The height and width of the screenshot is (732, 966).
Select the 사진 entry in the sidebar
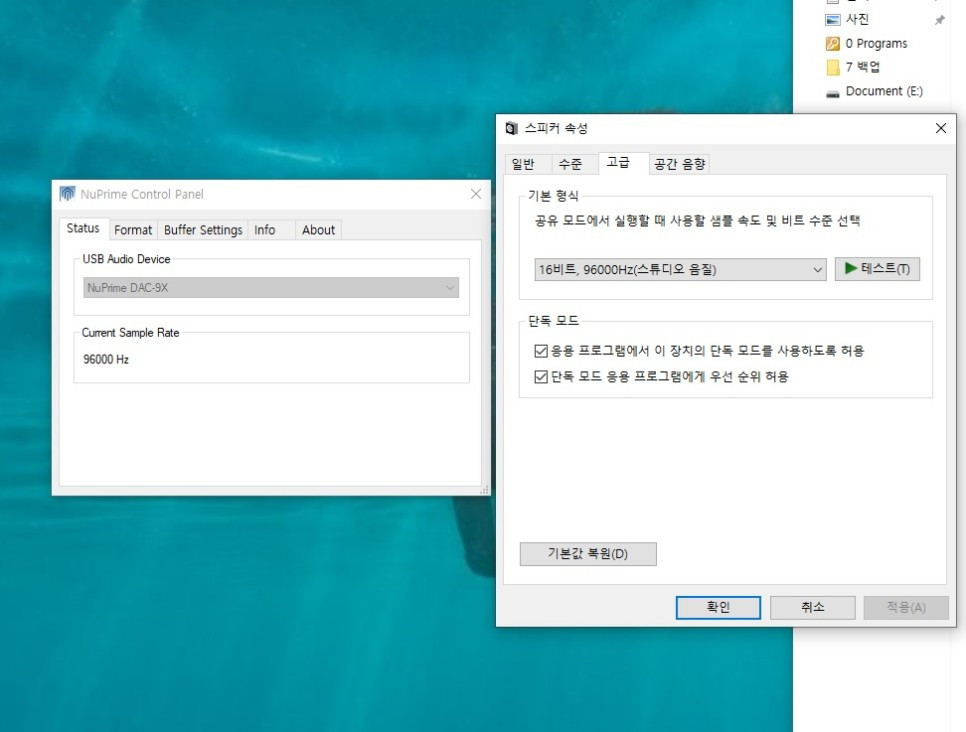(x=857, y=20)
